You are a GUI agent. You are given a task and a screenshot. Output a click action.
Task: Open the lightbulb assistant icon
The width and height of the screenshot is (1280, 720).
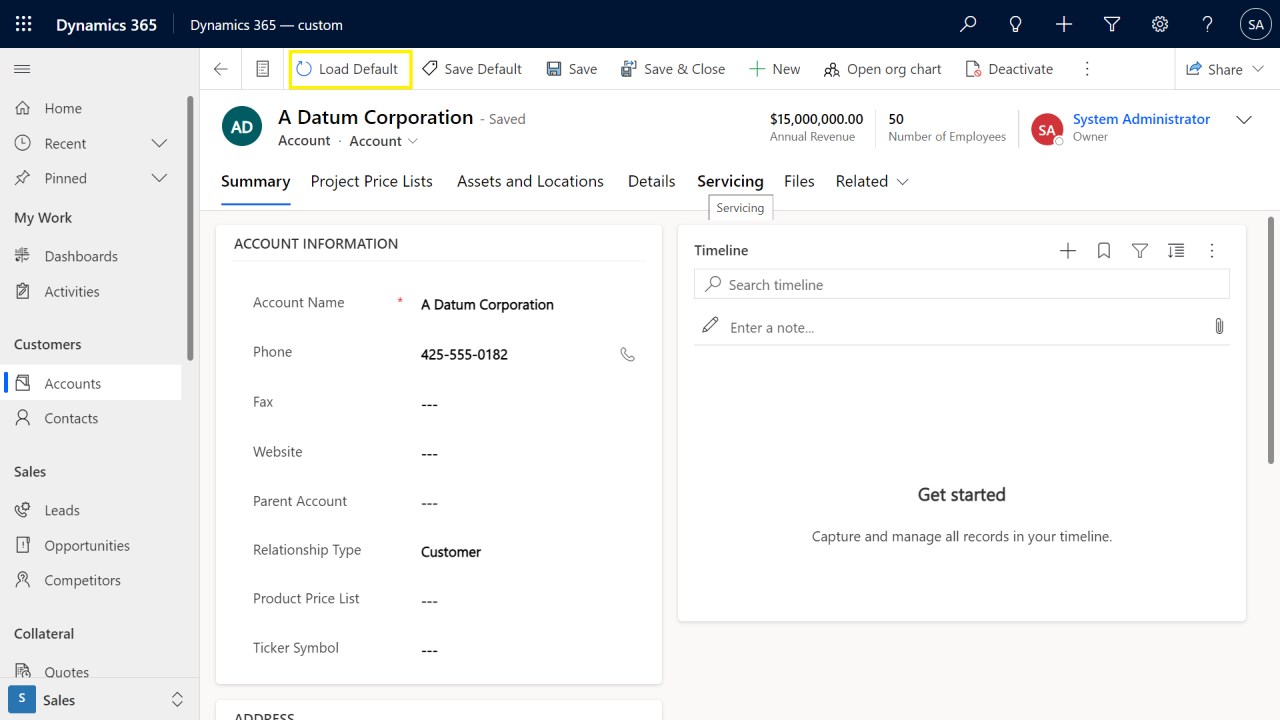point(1015,24)
